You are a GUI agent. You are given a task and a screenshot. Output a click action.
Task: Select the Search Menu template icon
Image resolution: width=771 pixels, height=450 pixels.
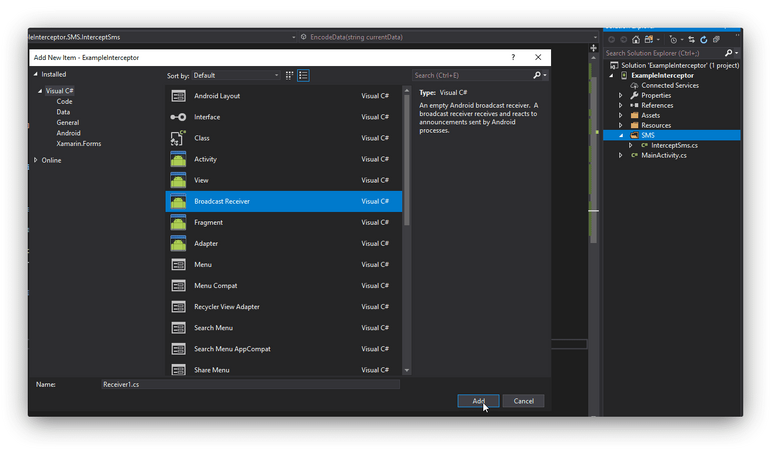coord(178,328)
